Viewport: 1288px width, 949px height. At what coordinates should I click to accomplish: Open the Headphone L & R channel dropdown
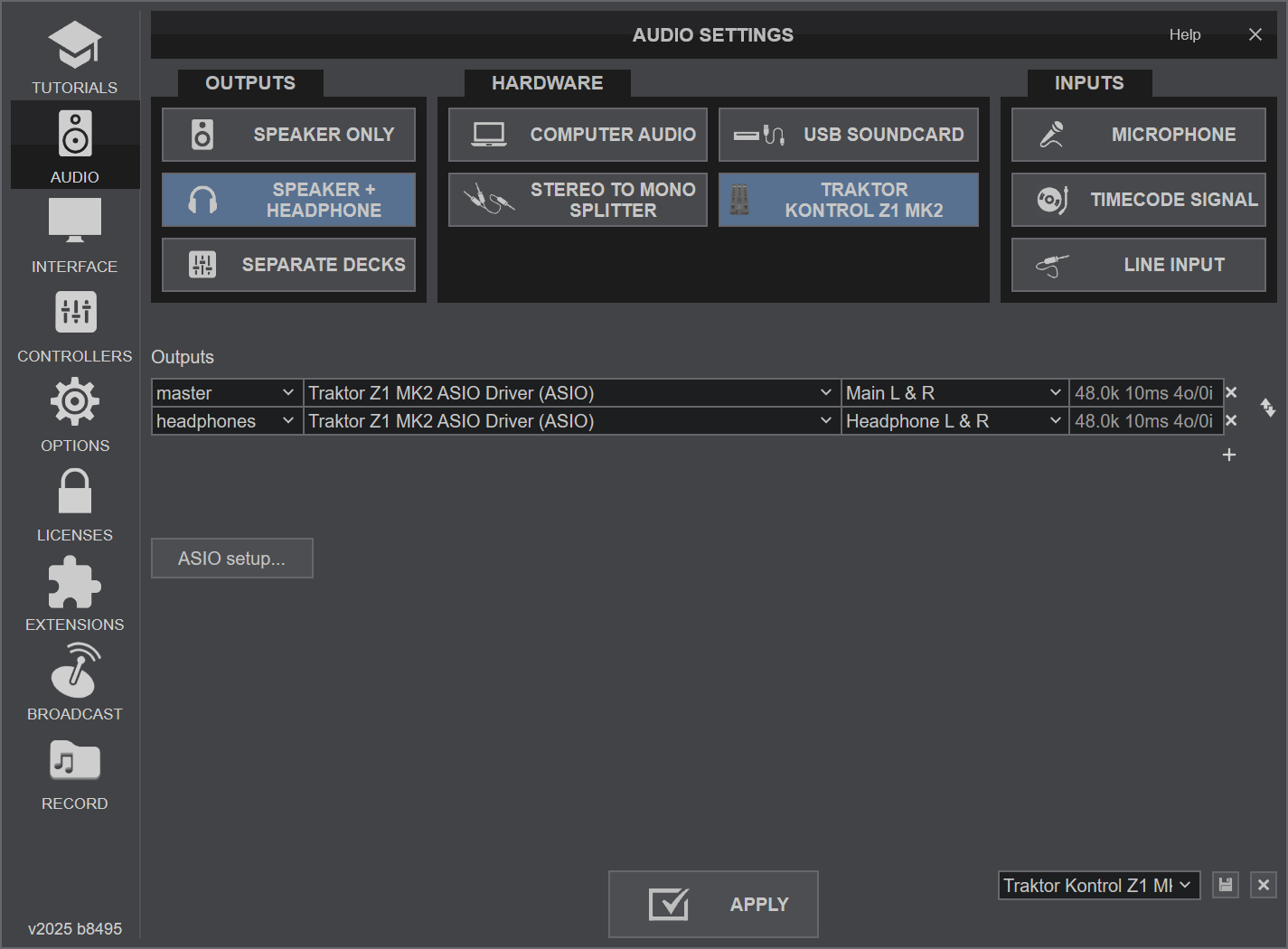[954, 421]
